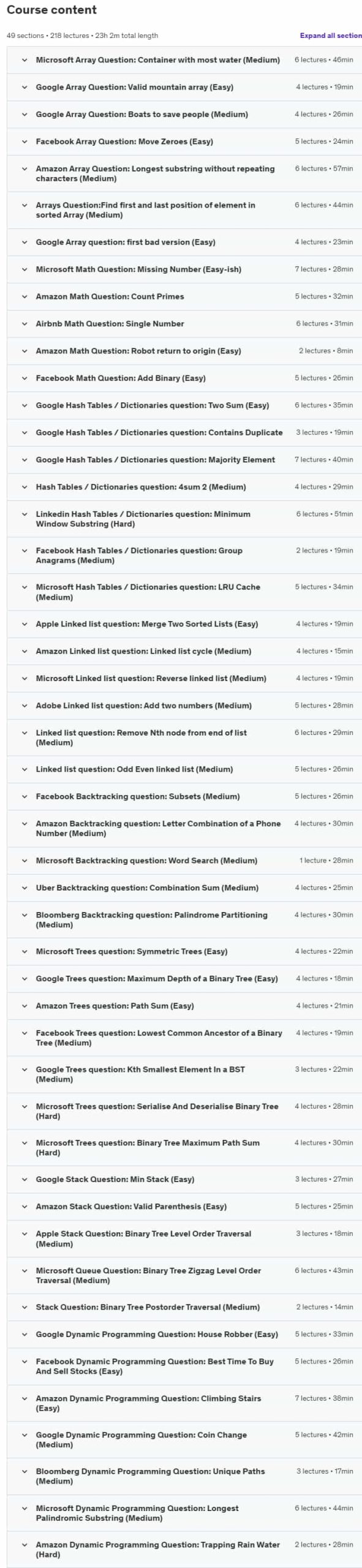The image size is (362, 1568).
Task: Expand the Container with most water section
Action: coord(184,60)
